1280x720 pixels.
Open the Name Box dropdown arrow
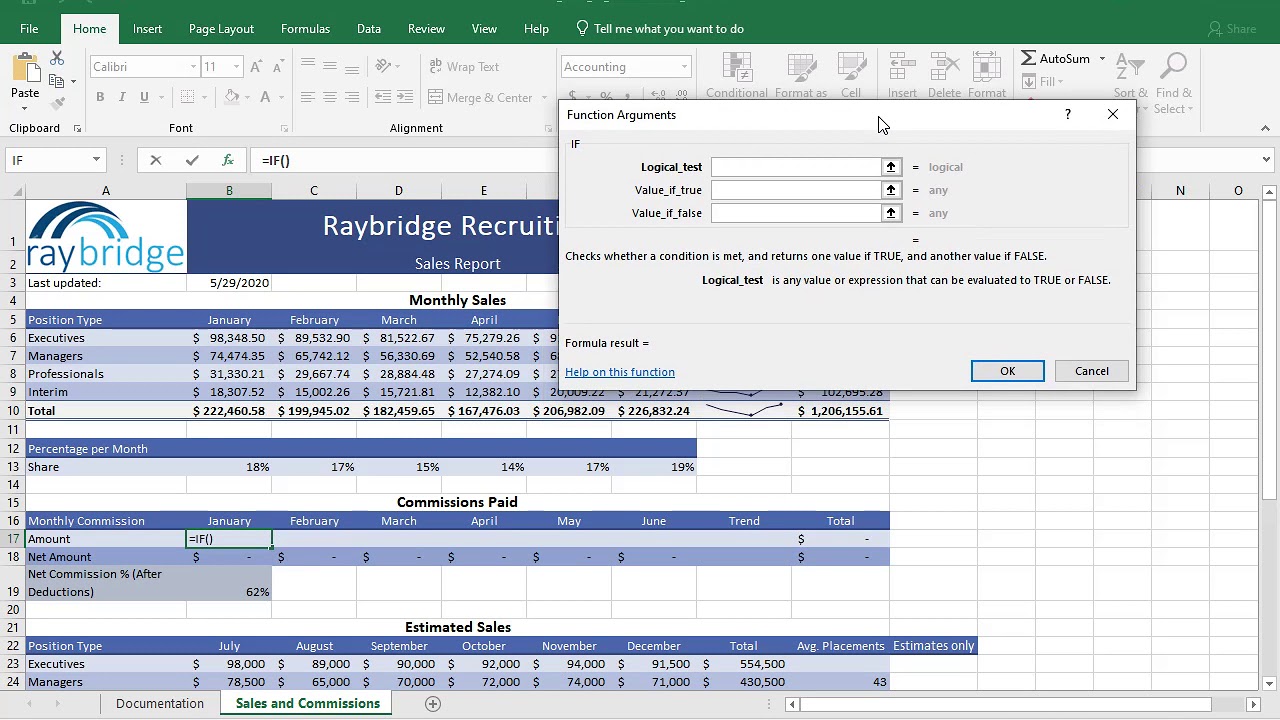[x=96, y=160]
